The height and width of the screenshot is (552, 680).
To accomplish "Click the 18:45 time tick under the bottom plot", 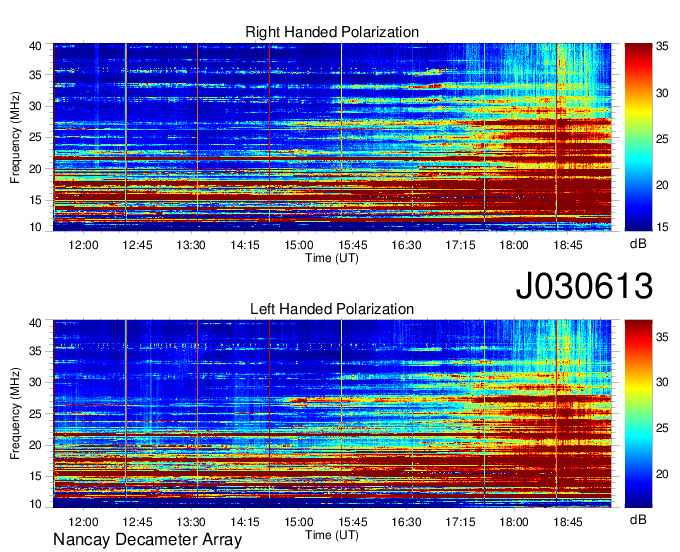I will pyautogui.click(x=568, y=522).
